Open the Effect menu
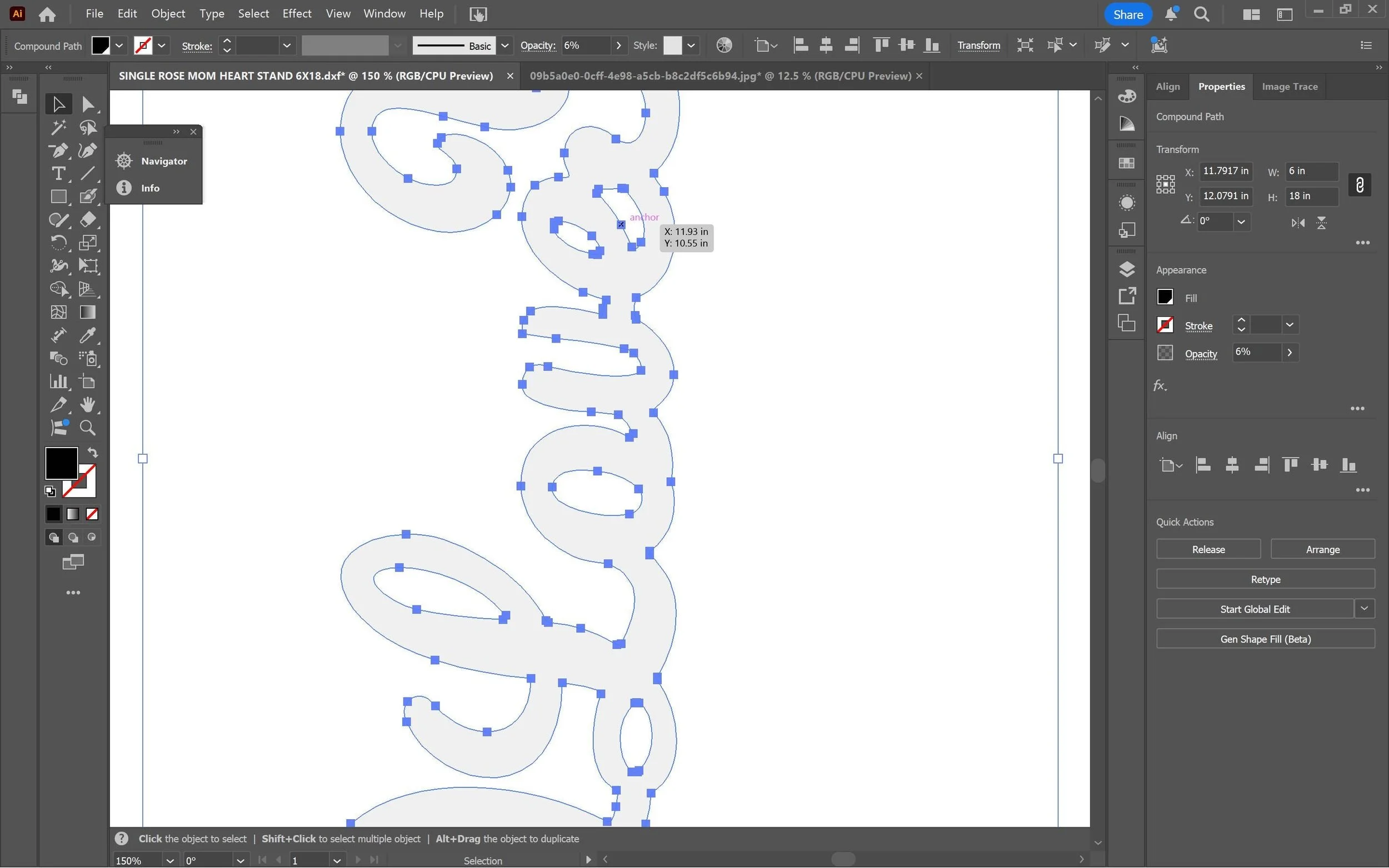Viewport: 1389px width, 868px height. point(296,13)
